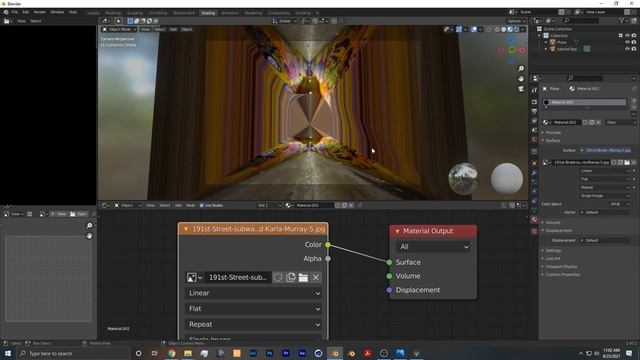Expand the Settings panel in material properties
The image size is (640, 360).
click(x=553, y=251)
